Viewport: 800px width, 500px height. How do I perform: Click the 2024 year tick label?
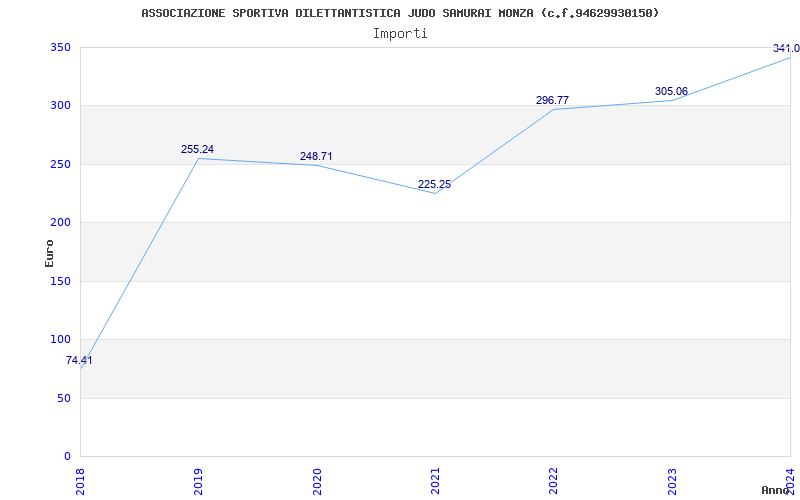click(790, 481)
